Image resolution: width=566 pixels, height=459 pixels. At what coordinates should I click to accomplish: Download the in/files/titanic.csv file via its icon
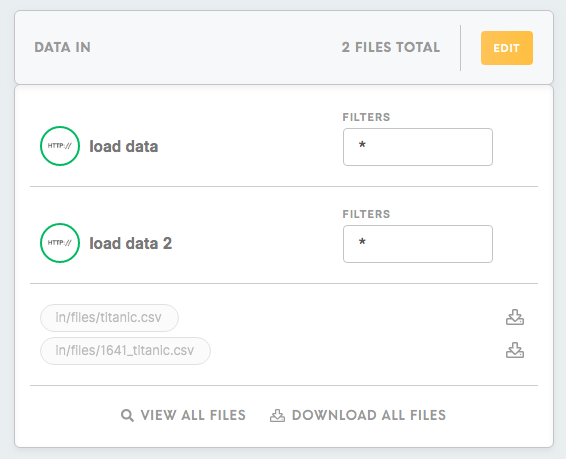pyautogui.click(x=515, y=317)
